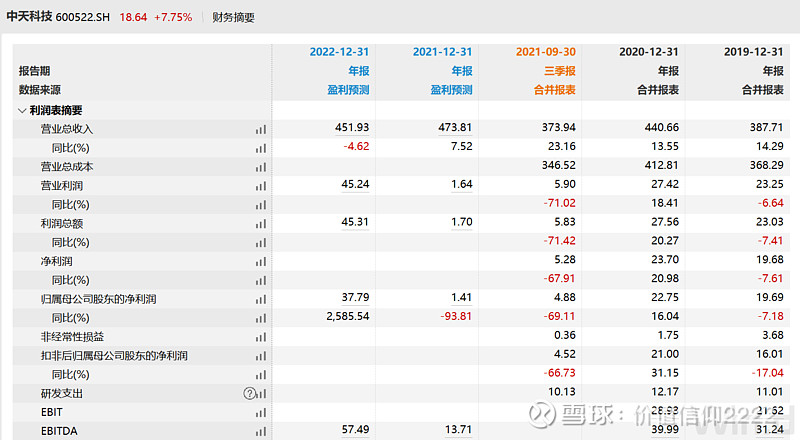Select the 数据来源 header label

(x=39, y=90)
